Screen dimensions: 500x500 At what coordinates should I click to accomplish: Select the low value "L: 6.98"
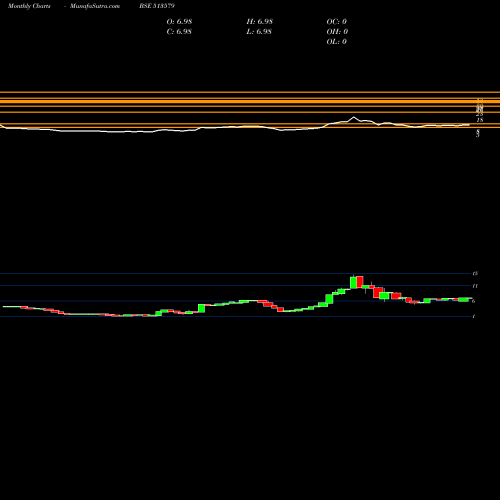[x=259, y=31]
